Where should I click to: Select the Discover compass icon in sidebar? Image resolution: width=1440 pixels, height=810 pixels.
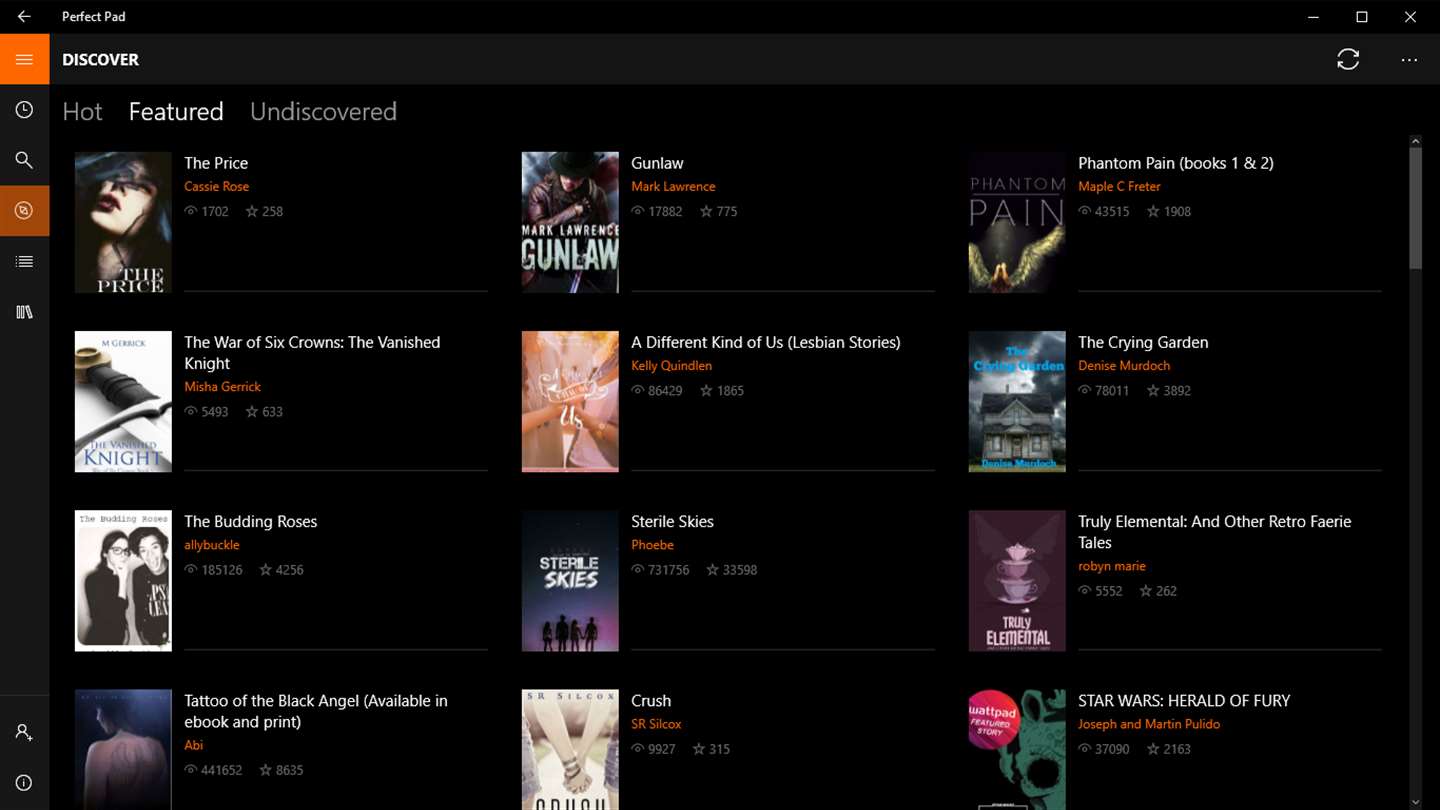coord(24,211)
